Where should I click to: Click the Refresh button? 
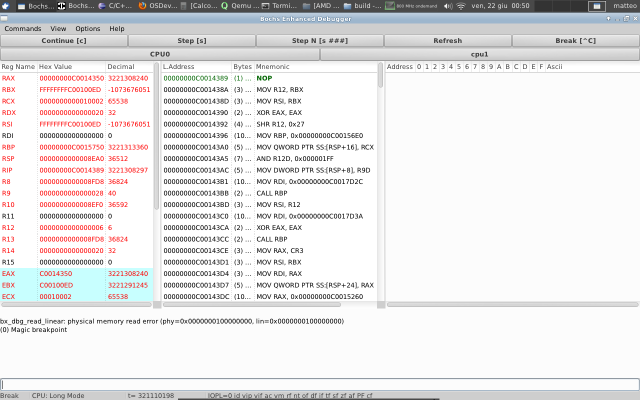(x=448, y=41)
